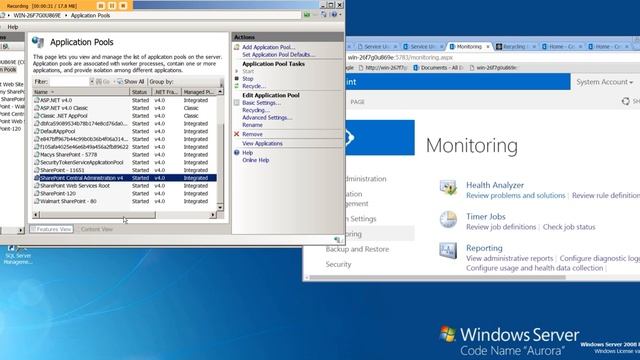Open Advanced Settings of application pool

pyautogui.click(x=267, y=117)
